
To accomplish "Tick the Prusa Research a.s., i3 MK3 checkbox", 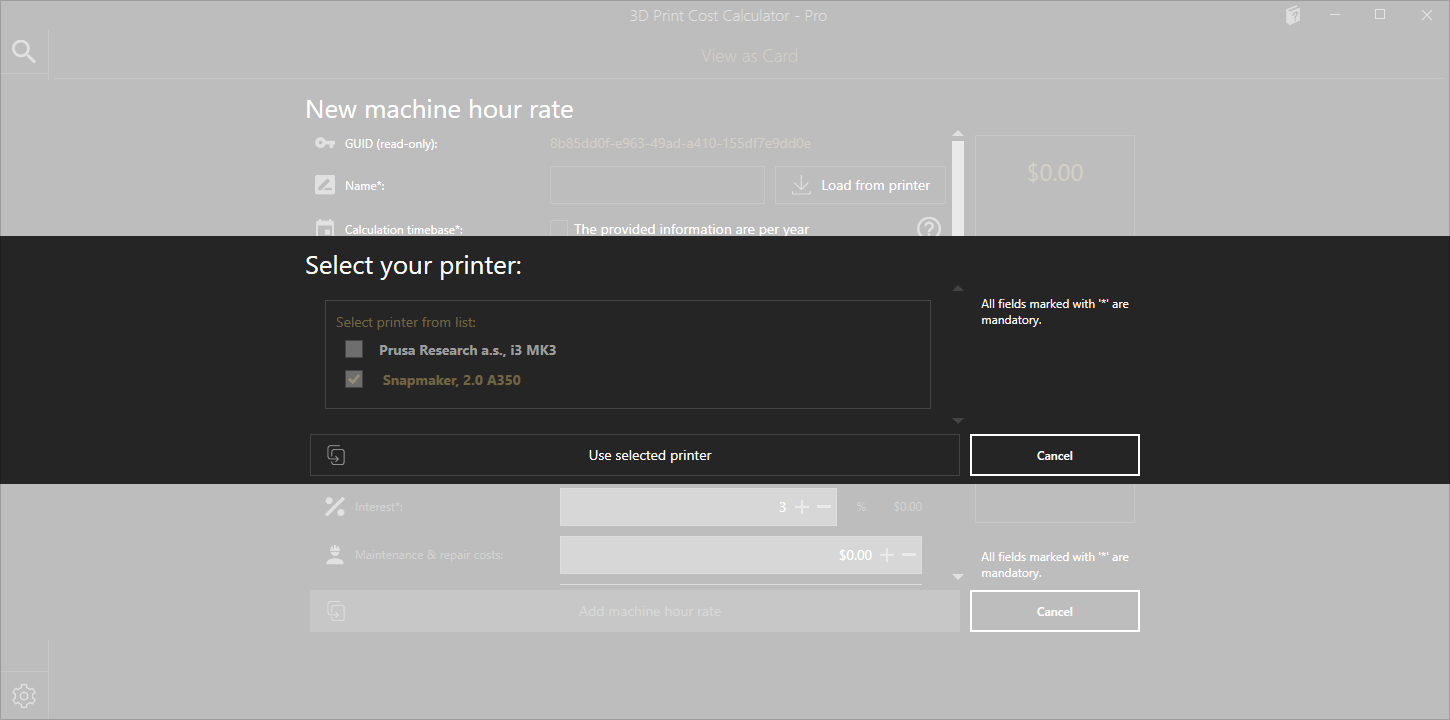I will click(x=354, y=349).
